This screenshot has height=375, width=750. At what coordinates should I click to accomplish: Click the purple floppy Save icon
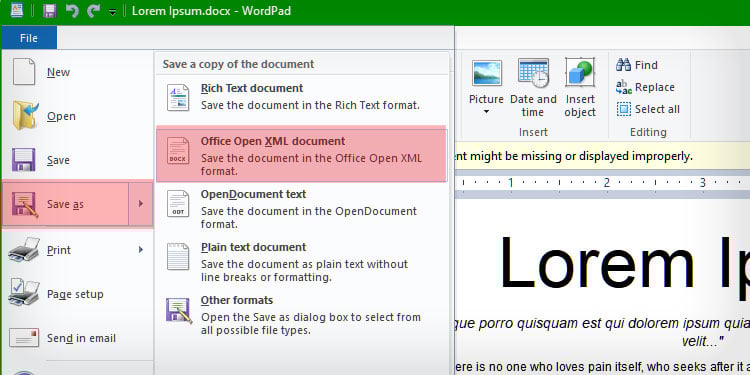click(23, 160)
